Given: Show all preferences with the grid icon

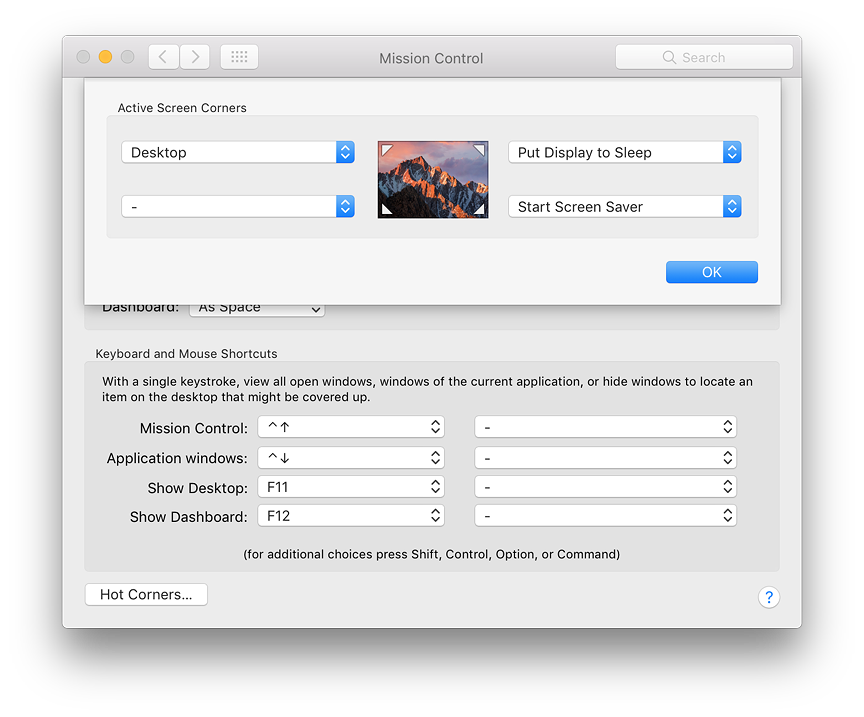Looking at the screenshot, I should [x=239, y=57].
